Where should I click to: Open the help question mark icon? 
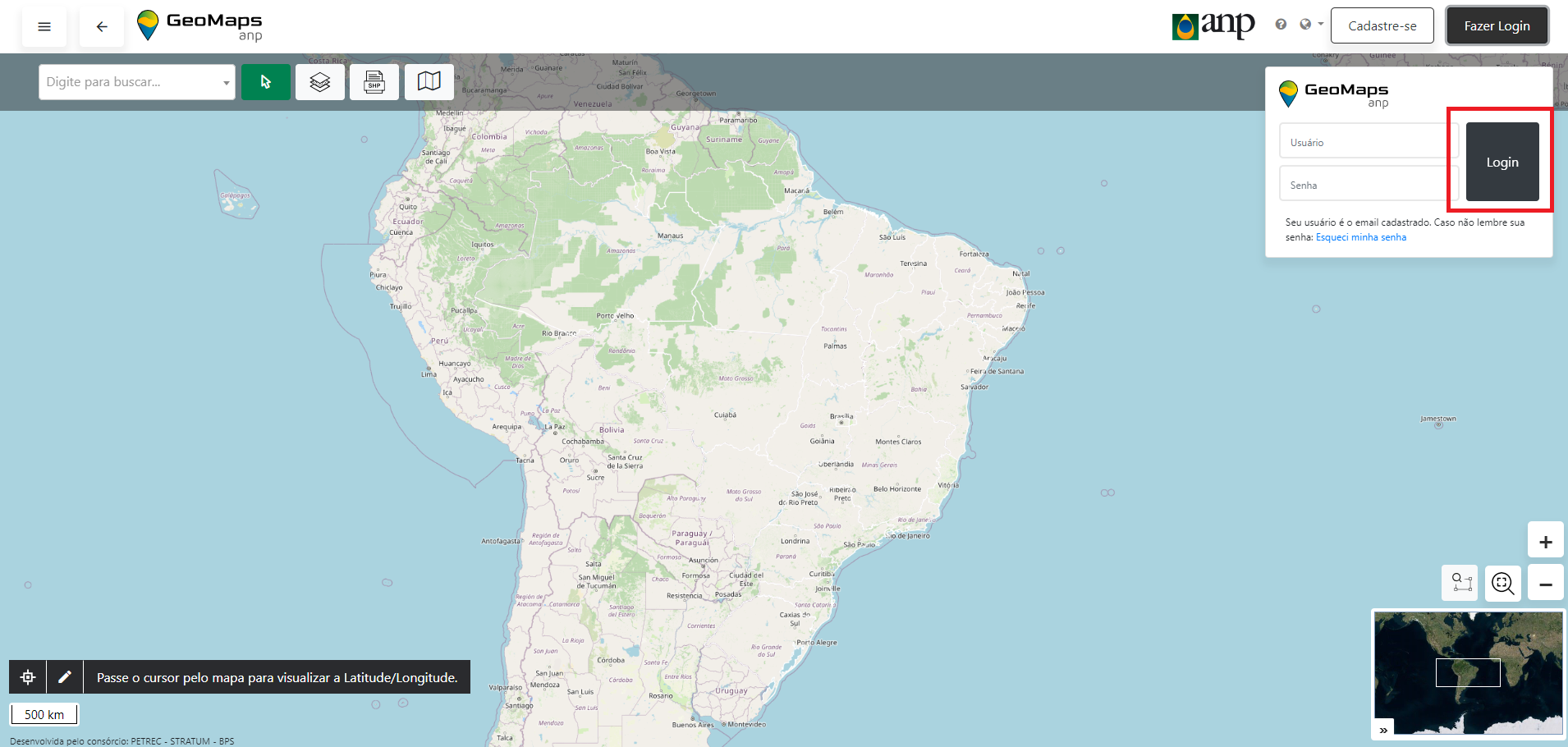(1281, 25)
